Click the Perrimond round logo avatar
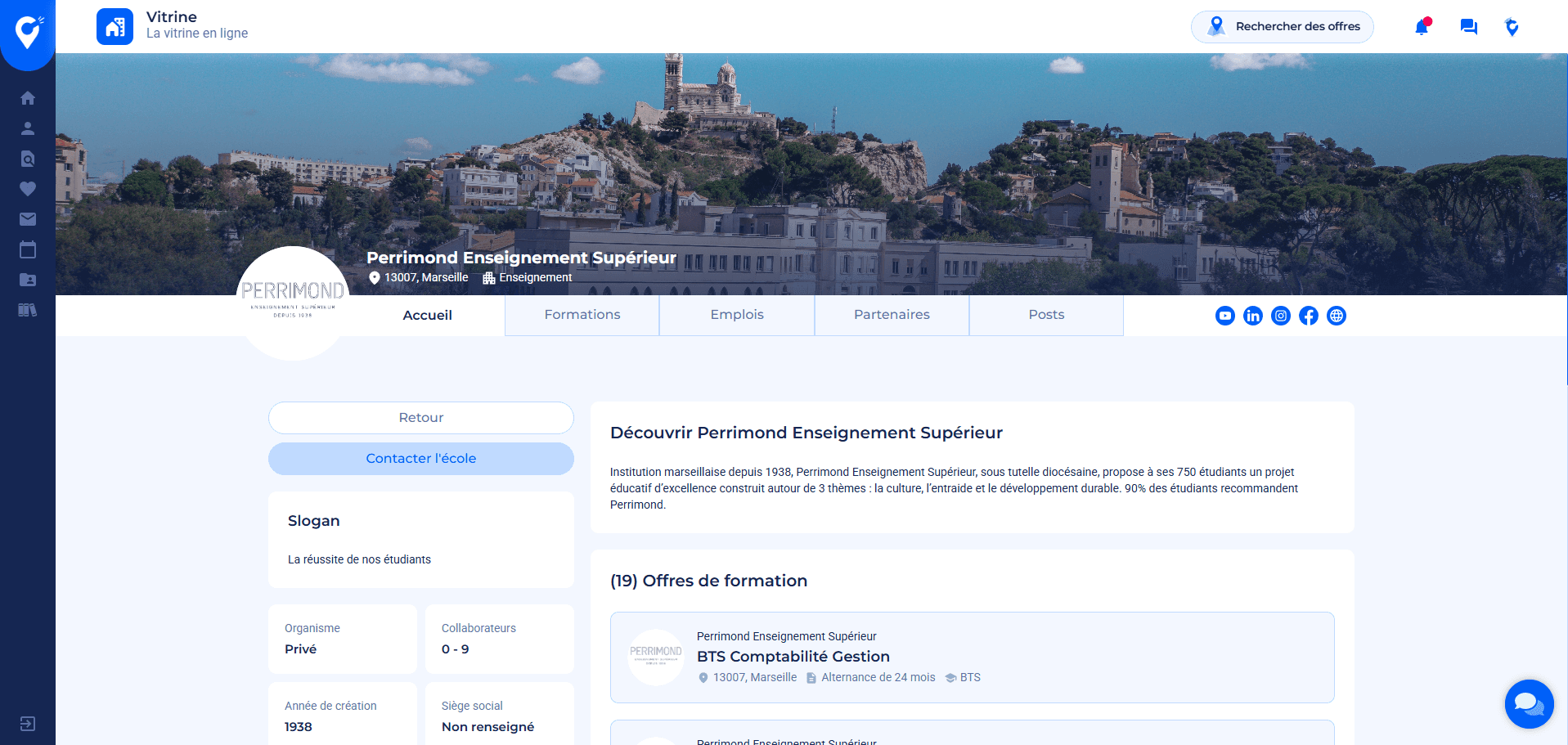This screenshot has width=1568, height=745. [293, 303]
